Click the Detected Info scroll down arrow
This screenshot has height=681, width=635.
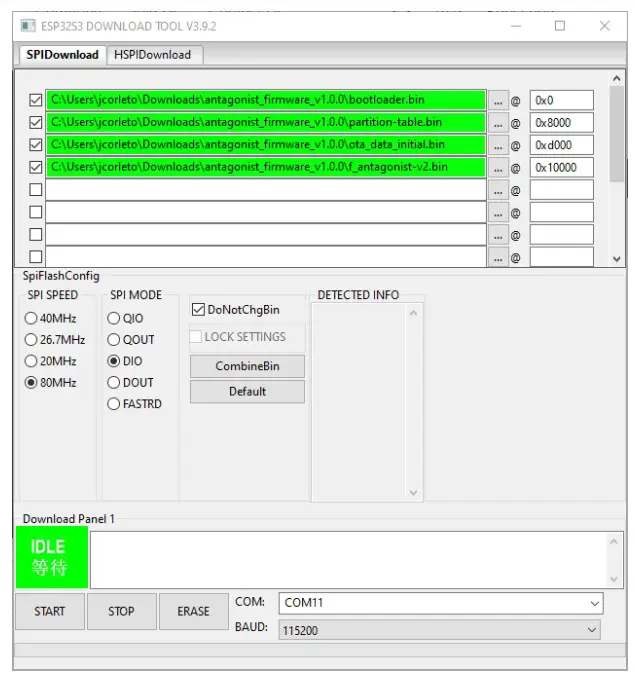413,493
